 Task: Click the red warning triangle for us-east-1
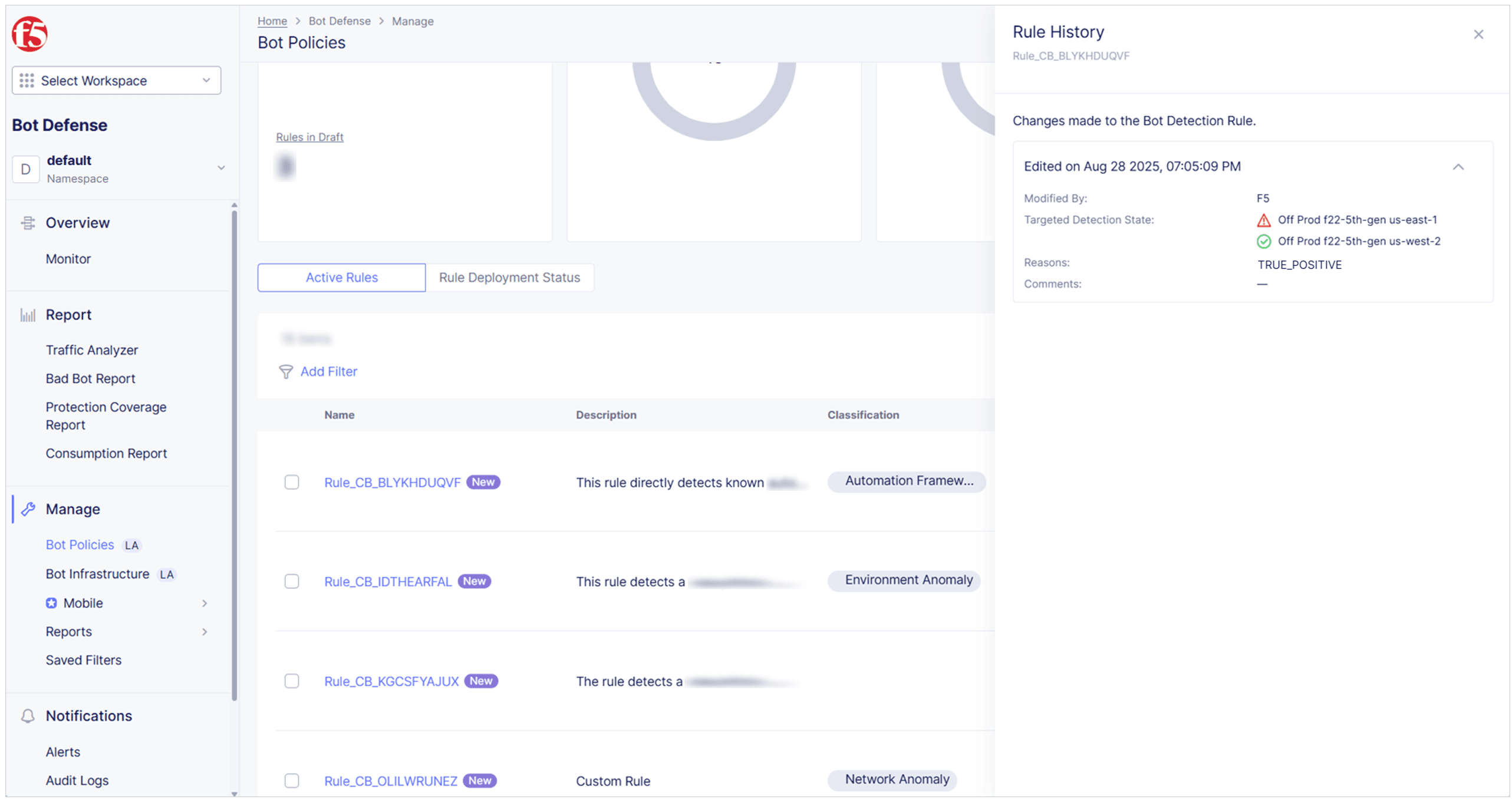point(1263,220)
